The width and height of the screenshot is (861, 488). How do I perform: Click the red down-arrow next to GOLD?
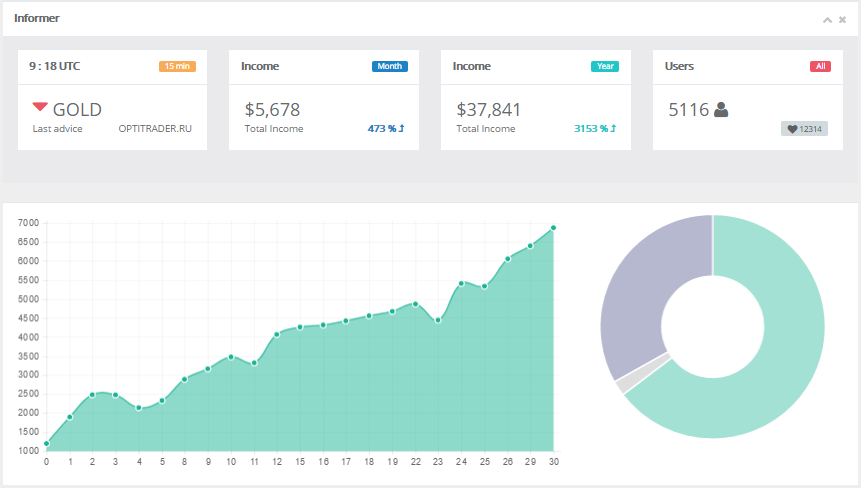click(40, 106)
